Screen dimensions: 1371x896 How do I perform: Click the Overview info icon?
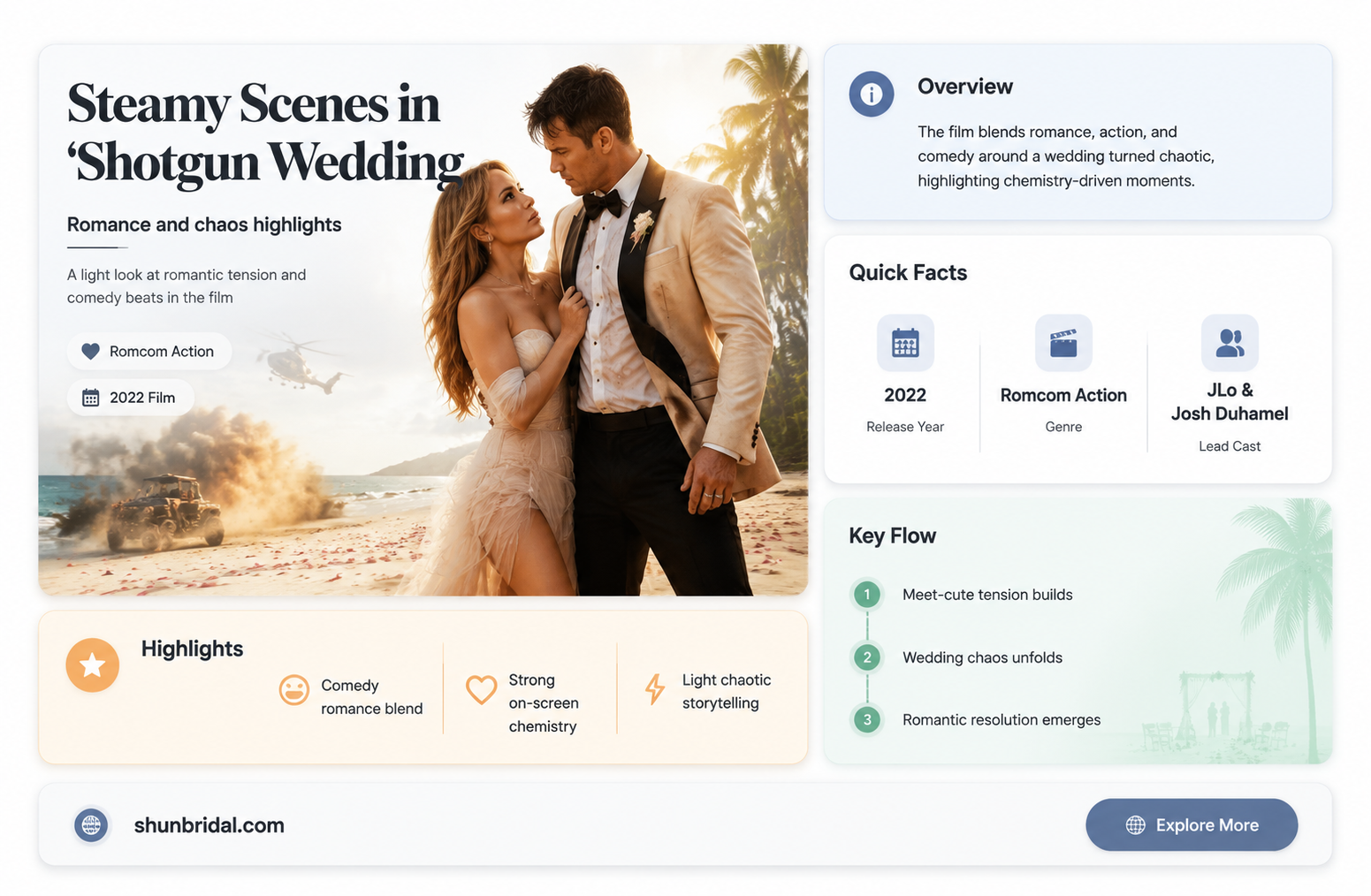(871, 94)
